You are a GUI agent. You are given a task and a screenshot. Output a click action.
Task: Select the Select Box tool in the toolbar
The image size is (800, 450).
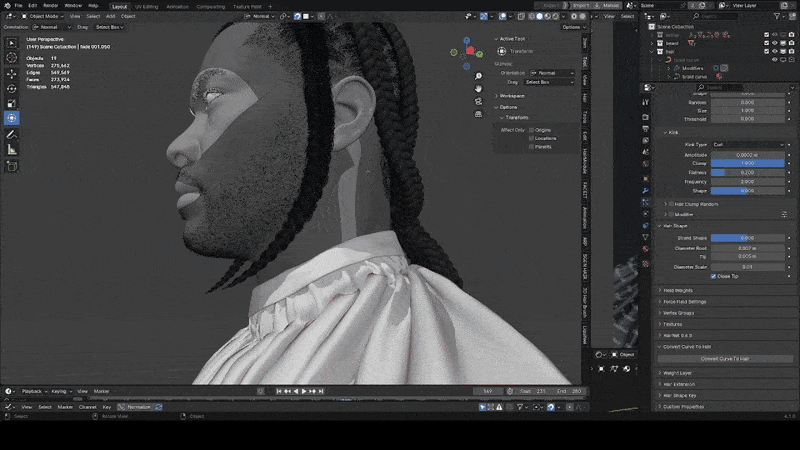(x=11, y=43)
